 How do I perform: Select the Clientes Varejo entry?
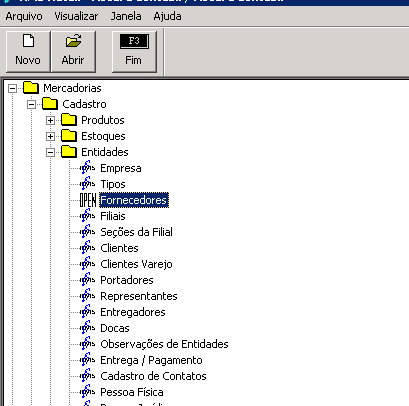click(136, 264)
